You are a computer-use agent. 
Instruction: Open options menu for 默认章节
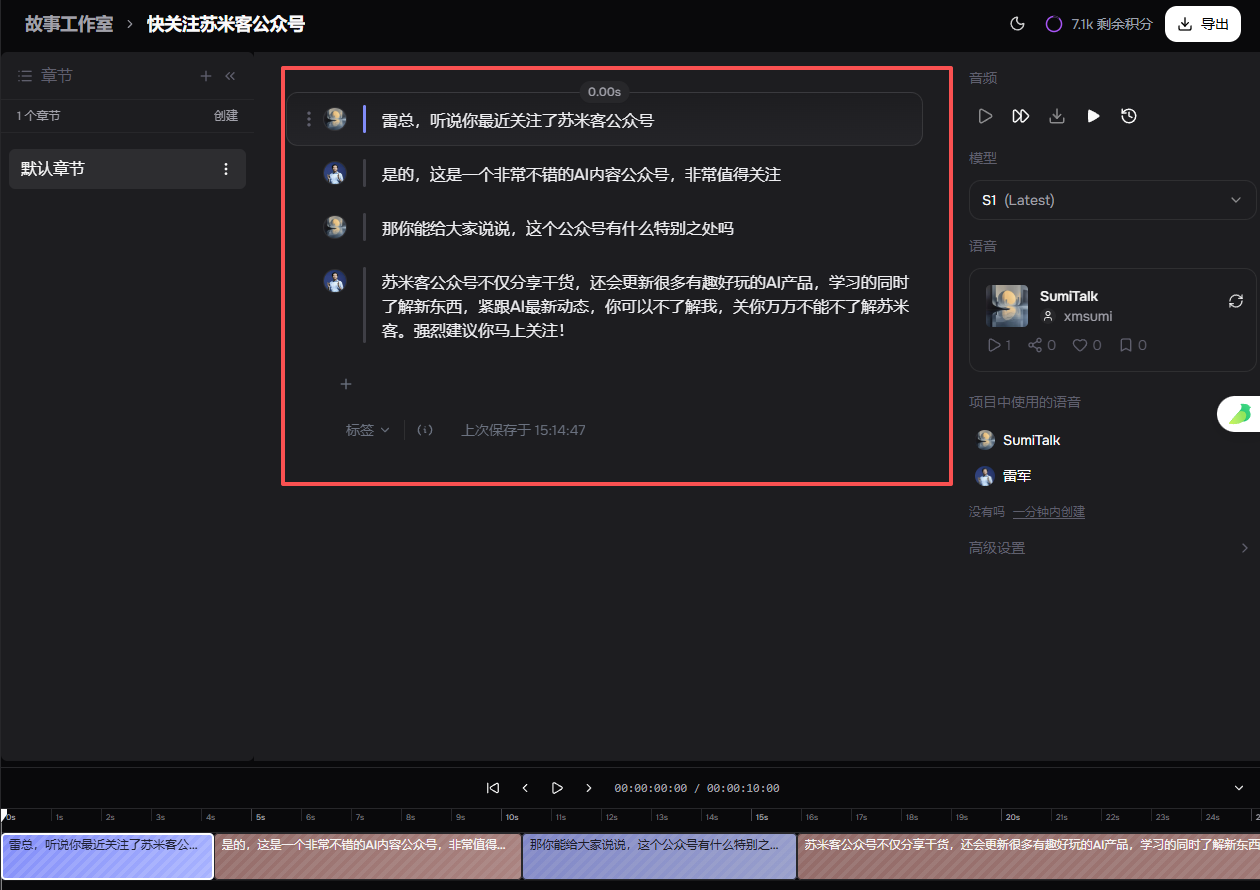coord(226,169)
